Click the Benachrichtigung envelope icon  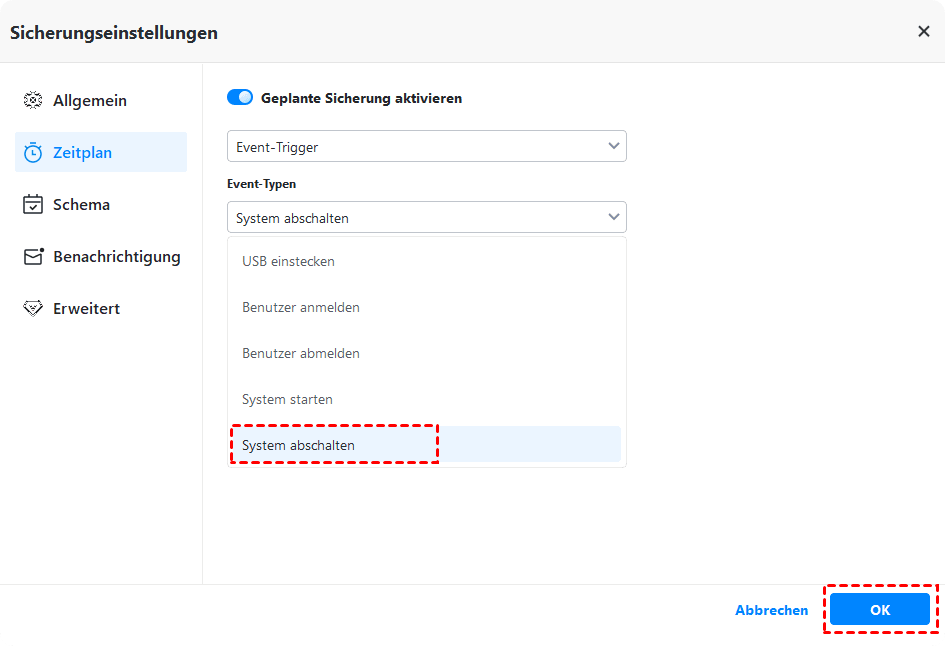(34, 257)
